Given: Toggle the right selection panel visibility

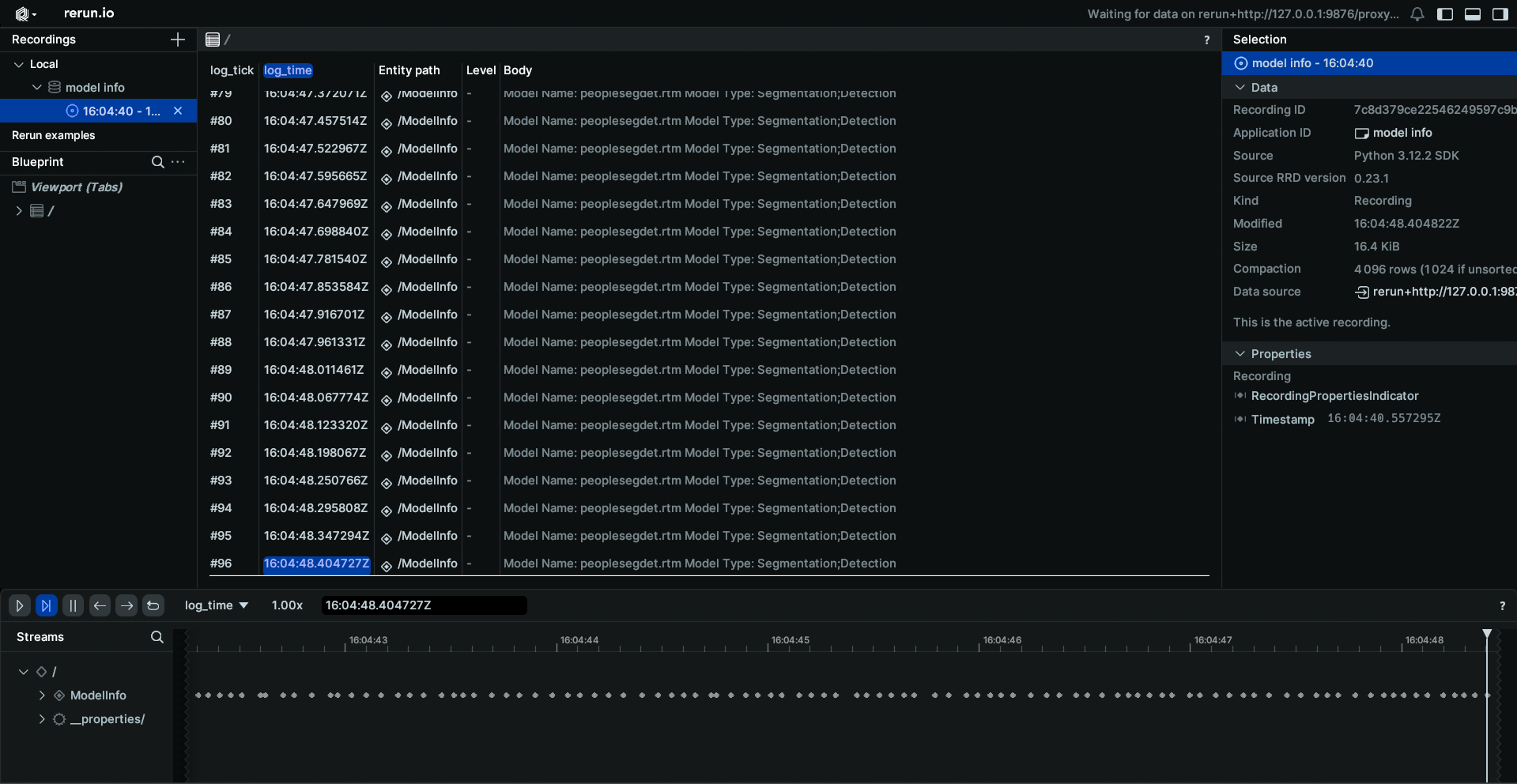Looking at the screenshot, I should [1500, 14].
